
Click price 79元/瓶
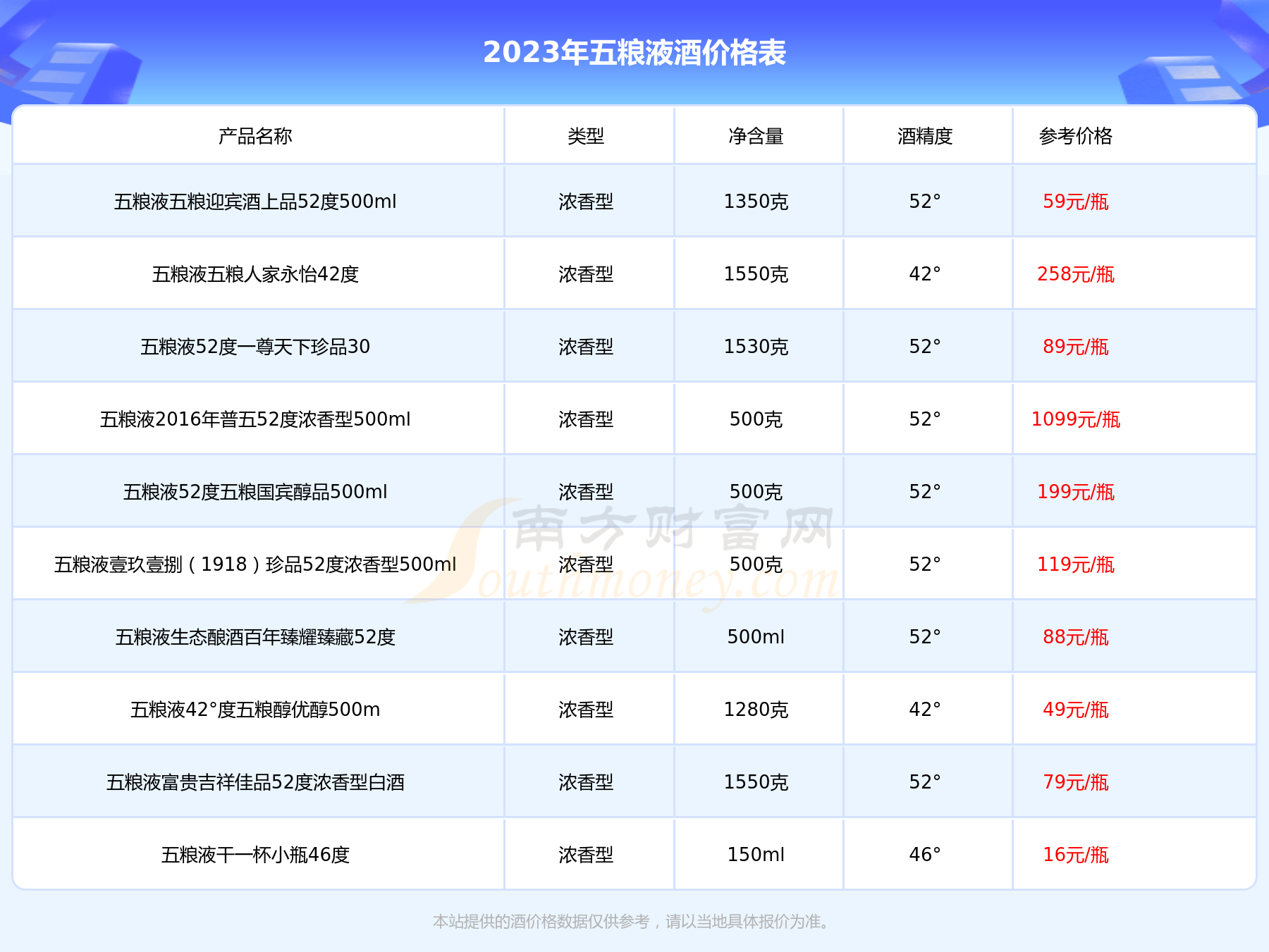(1076, 782)
